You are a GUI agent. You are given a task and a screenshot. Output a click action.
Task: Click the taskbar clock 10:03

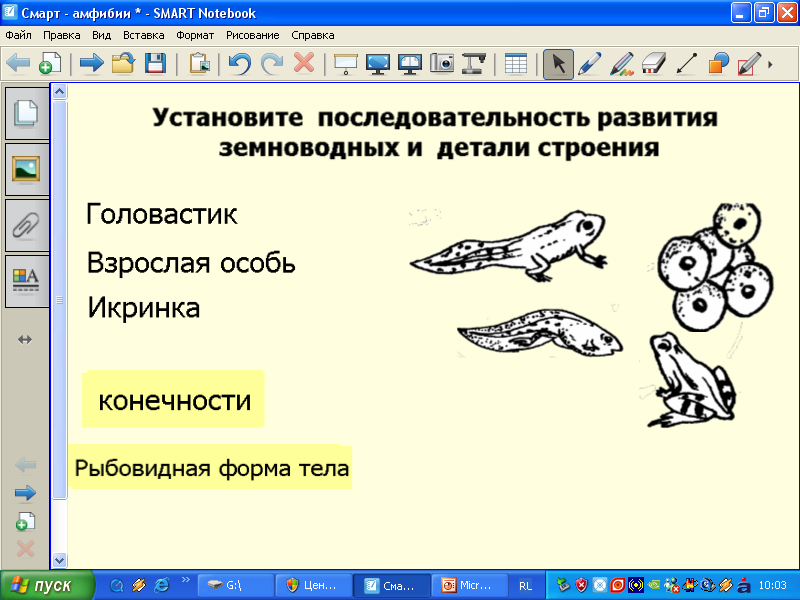click(772, 585)
